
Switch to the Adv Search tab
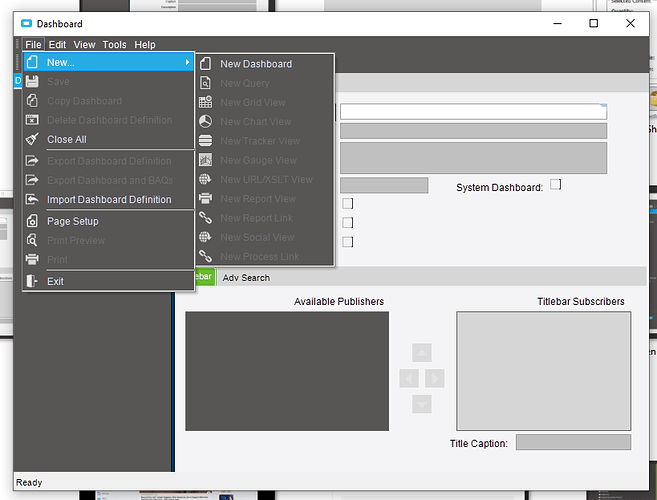(x=246, y=277)
